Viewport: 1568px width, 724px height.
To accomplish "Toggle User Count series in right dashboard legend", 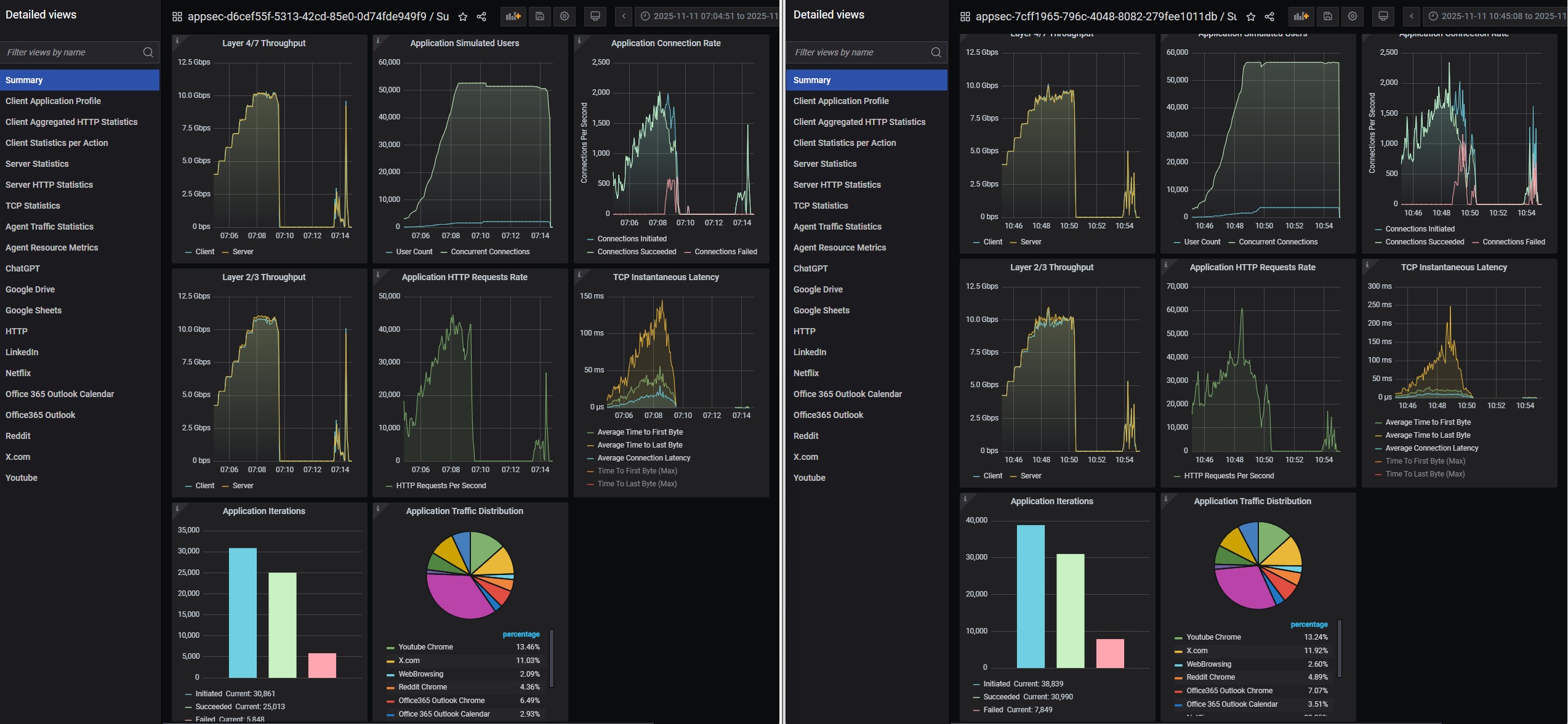I will [x=1201, y=242].
